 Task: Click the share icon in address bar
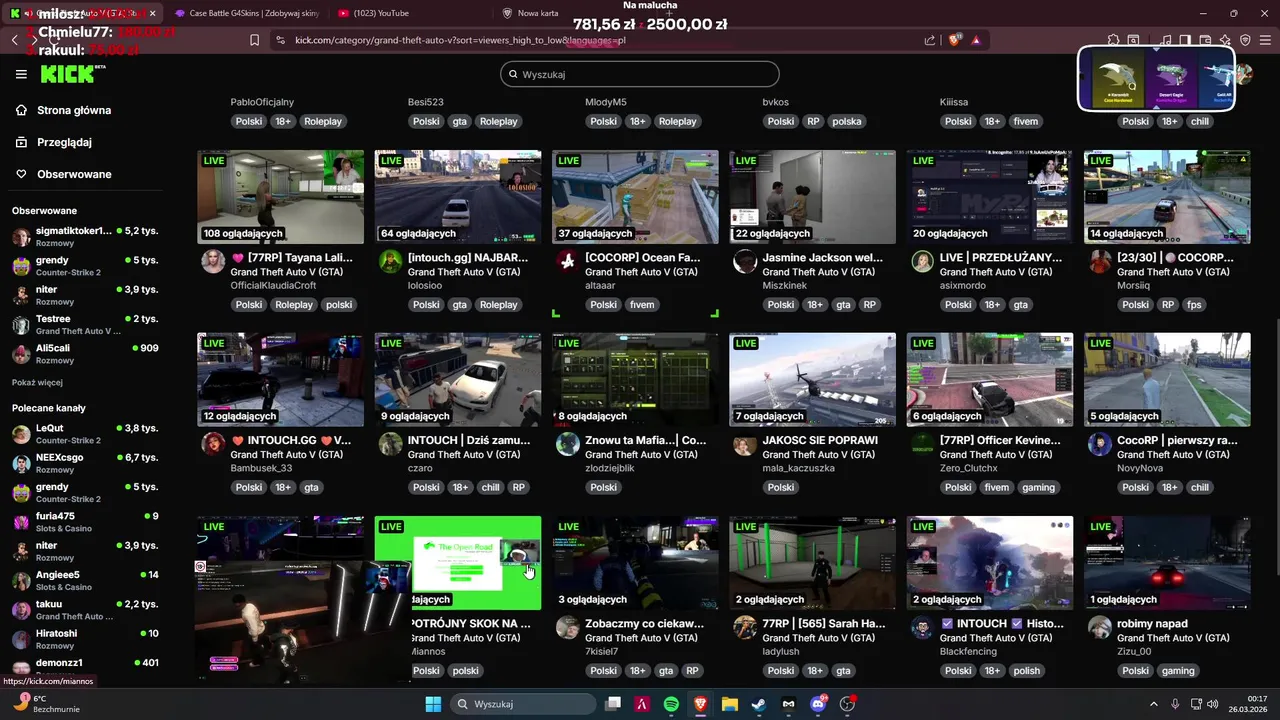click(930, 40)
